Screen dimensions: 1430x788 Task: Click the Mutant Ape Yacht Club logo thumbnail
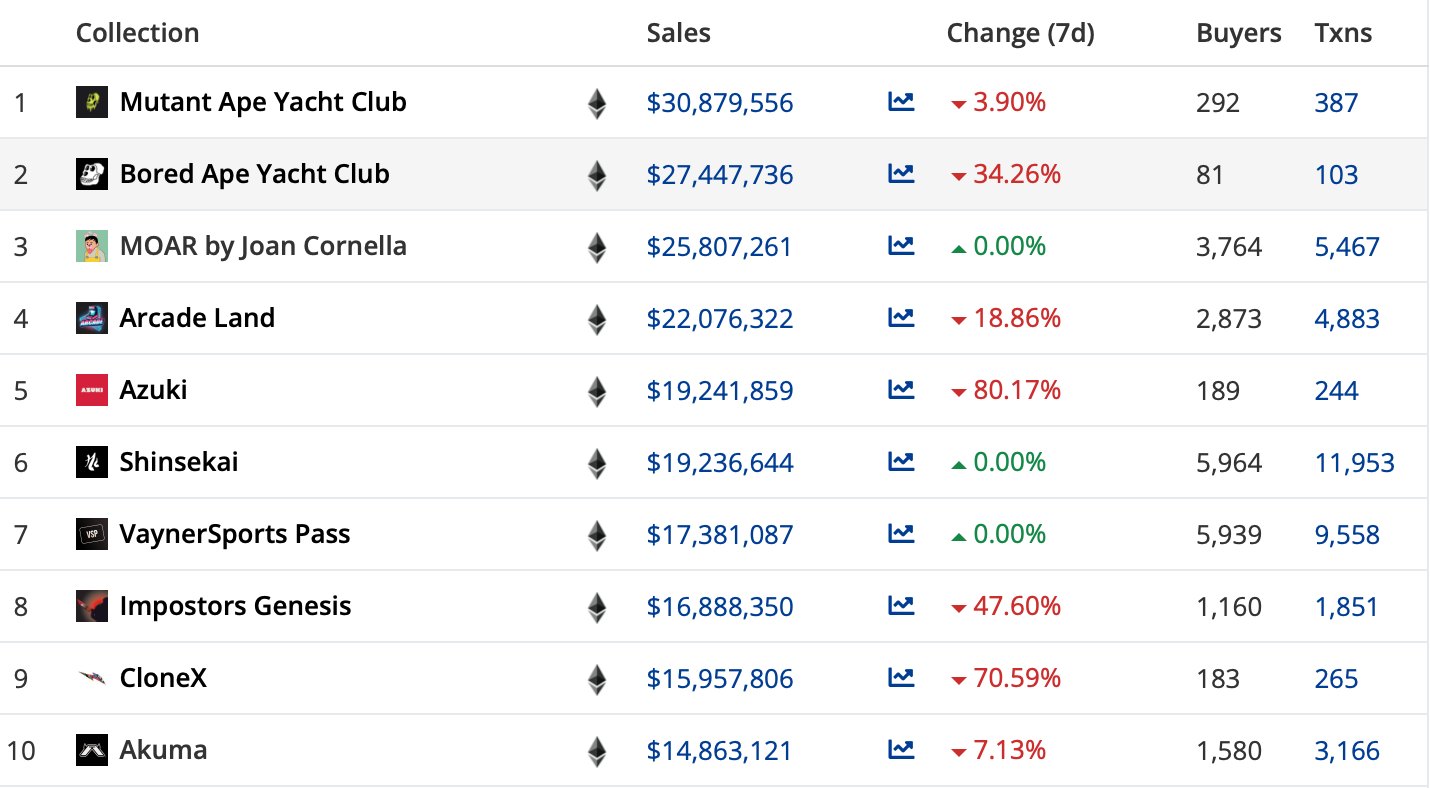[92, 102]
